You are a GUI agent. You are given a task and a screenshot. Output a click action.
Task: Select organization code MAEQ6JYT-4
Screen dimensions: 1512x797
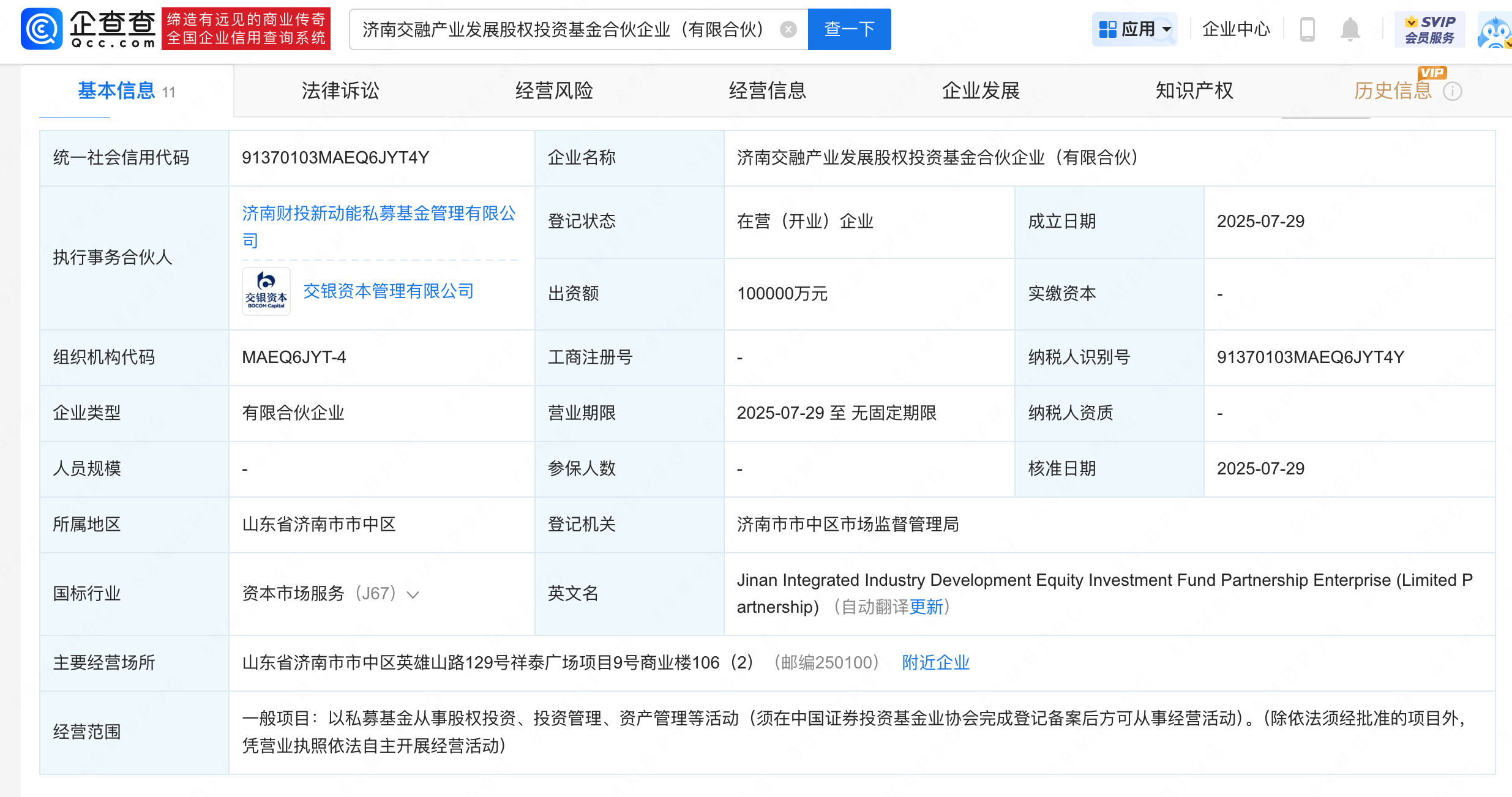pos(294,357)
